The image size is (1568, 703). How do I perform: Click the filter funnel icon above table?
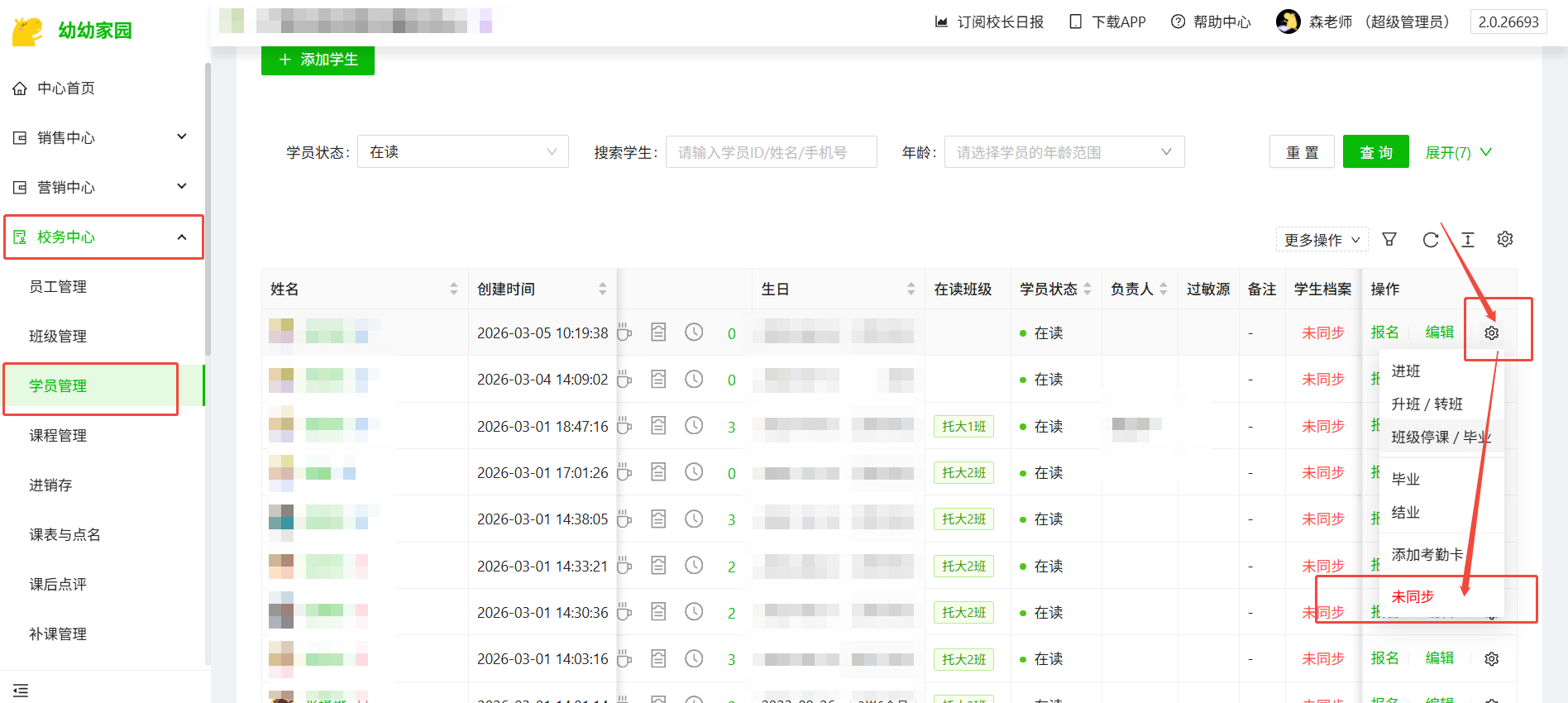pyautogui.click(x=1389, y=239)
